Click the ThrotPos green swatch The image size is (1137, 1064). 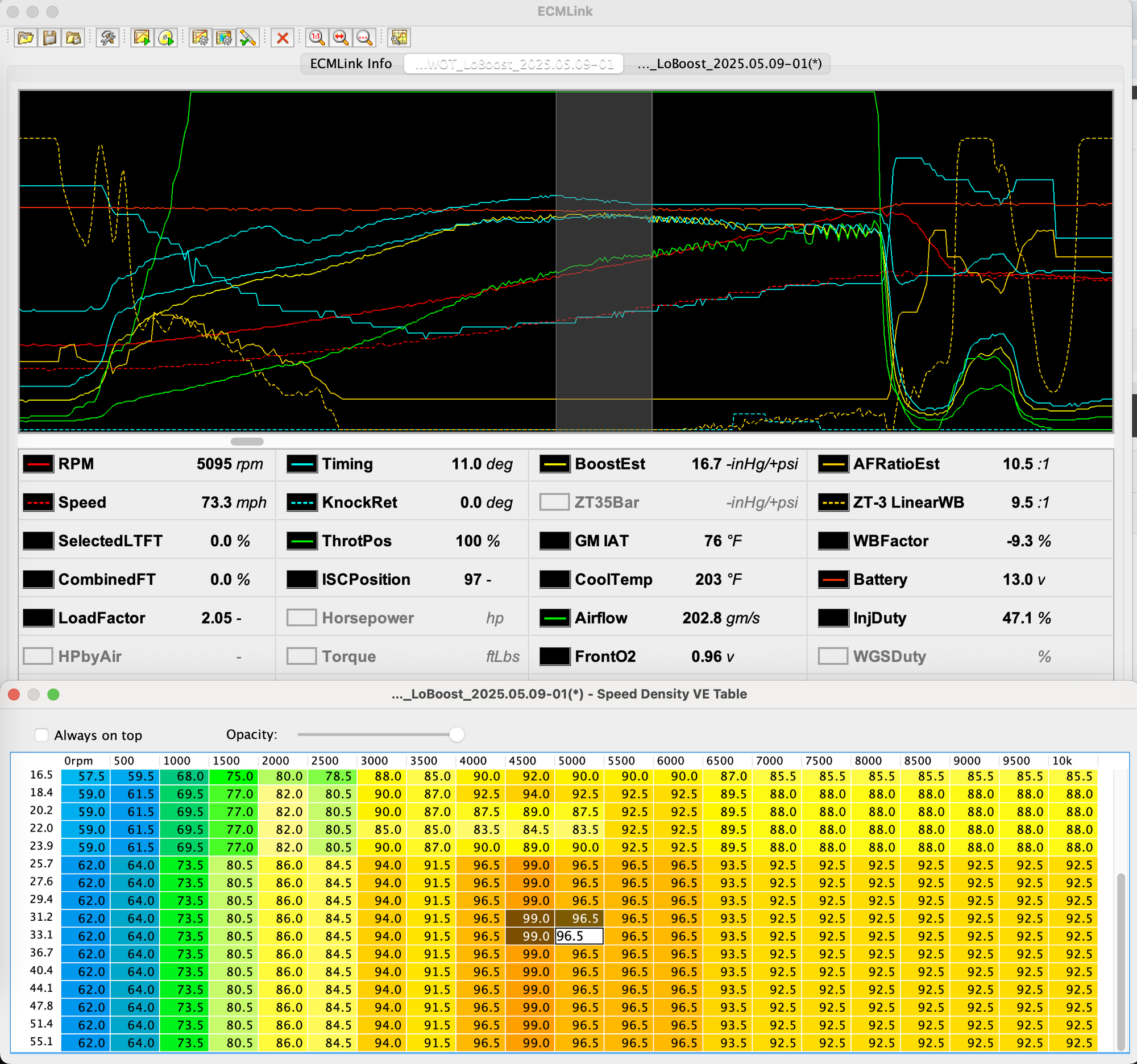tap(301, 541)
